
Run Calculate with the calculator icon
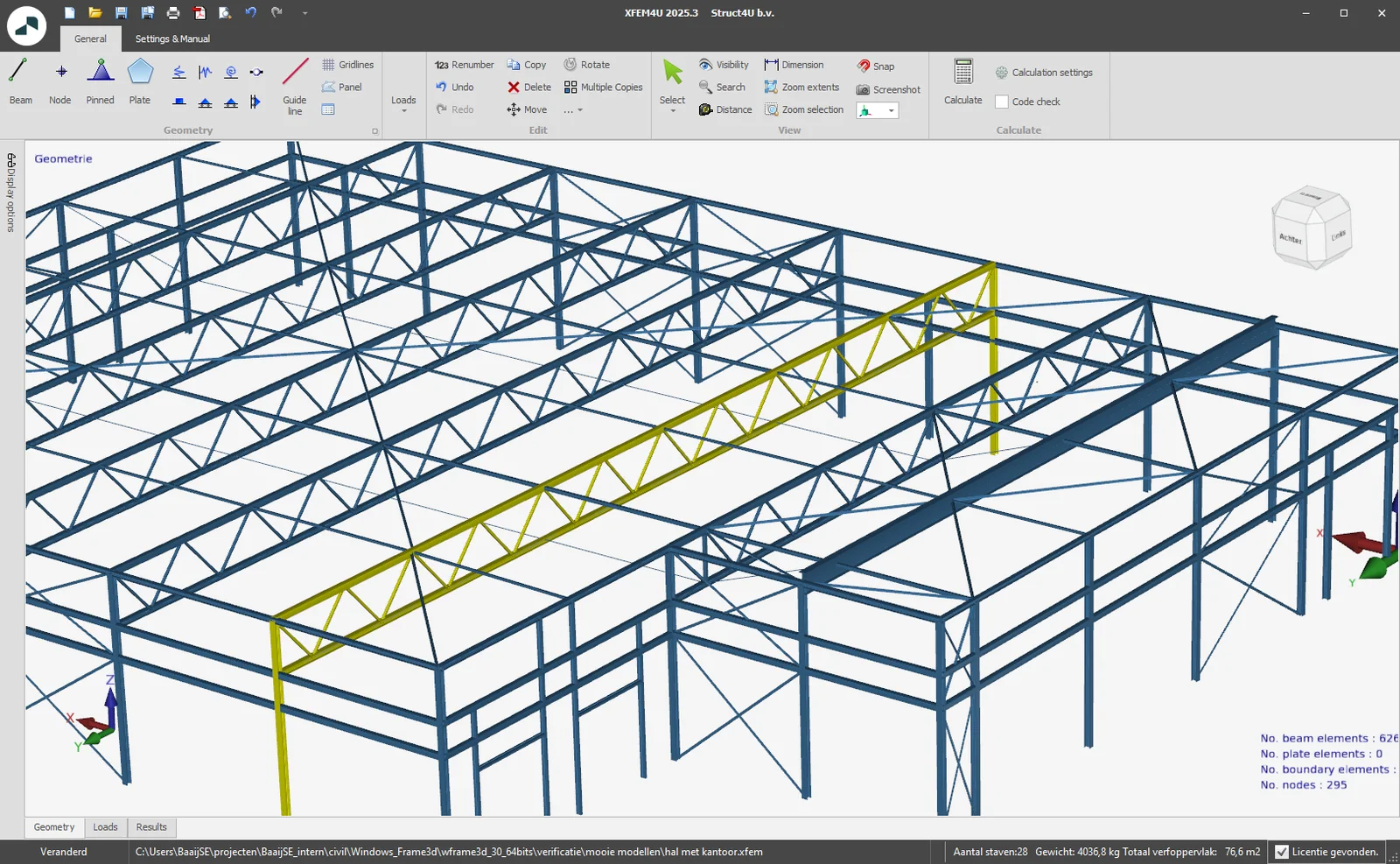pos(963,81)
